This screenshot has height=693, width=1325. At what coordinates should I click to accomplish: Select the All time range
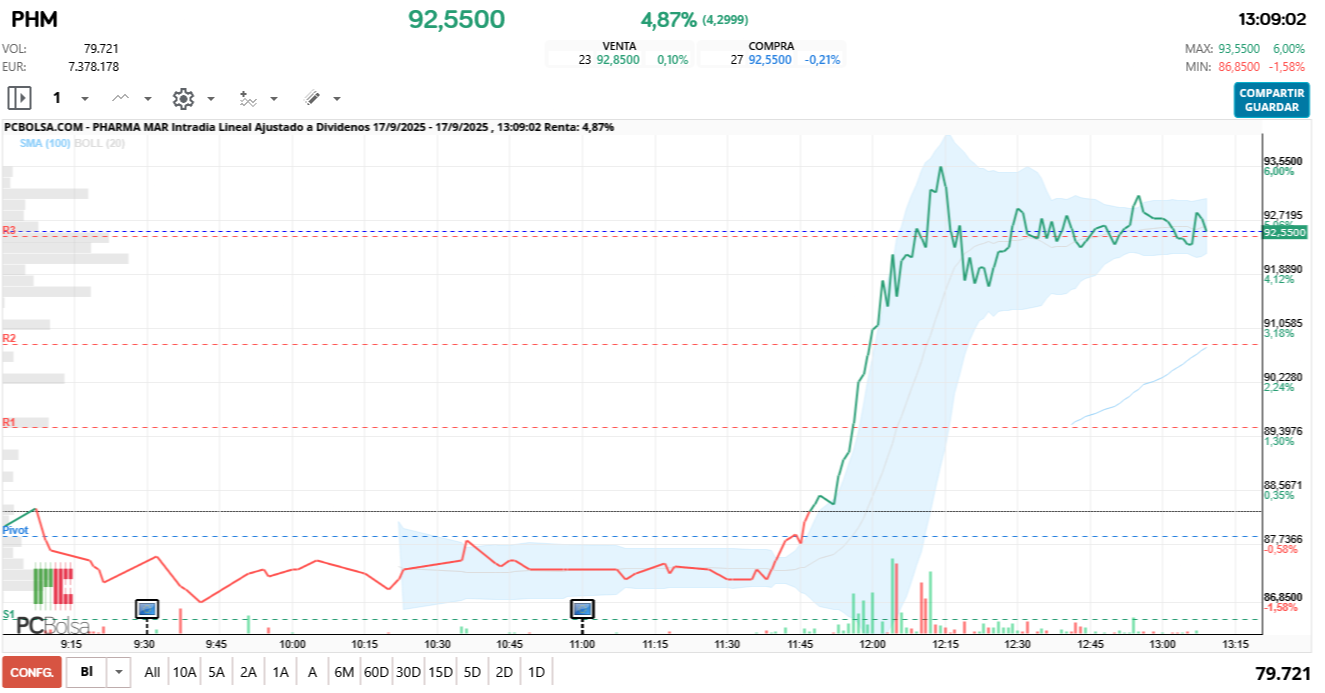152,672
